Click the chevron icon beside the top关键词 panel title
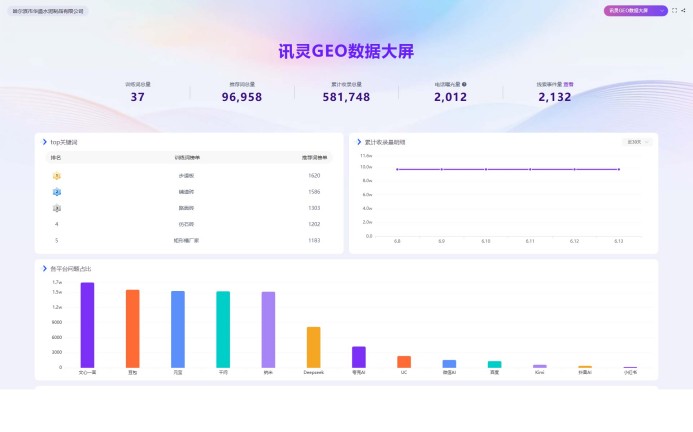 point(44,142)
